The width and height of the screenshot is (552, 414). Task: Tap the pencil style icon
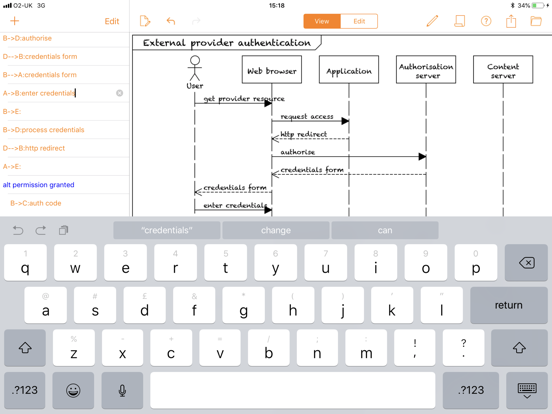[432, 21]
